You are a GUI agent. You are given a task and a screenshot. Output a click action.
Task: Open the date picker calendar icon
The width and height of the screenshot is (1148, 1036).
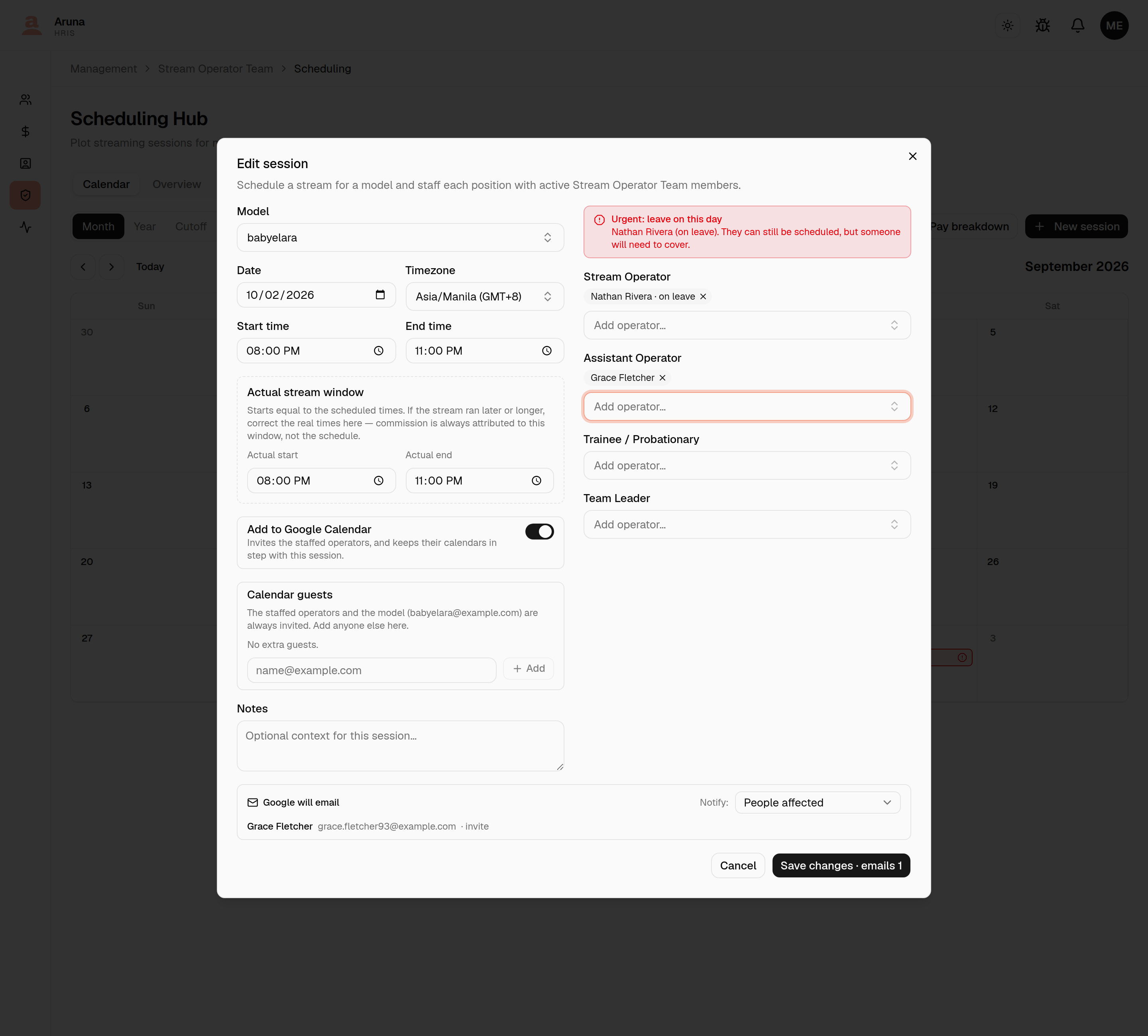pos(380,295)
